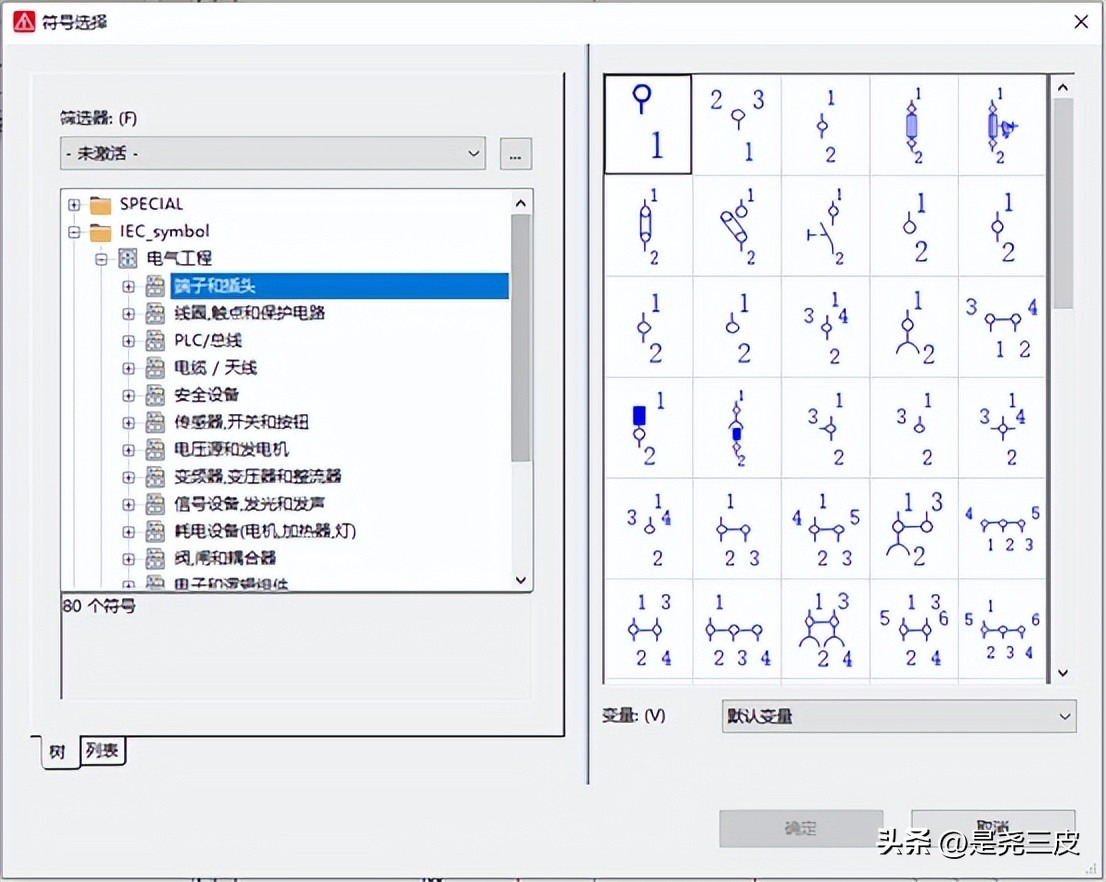Select the four-point cross symbol labeled 3-1-4-2

[1003, 428]
